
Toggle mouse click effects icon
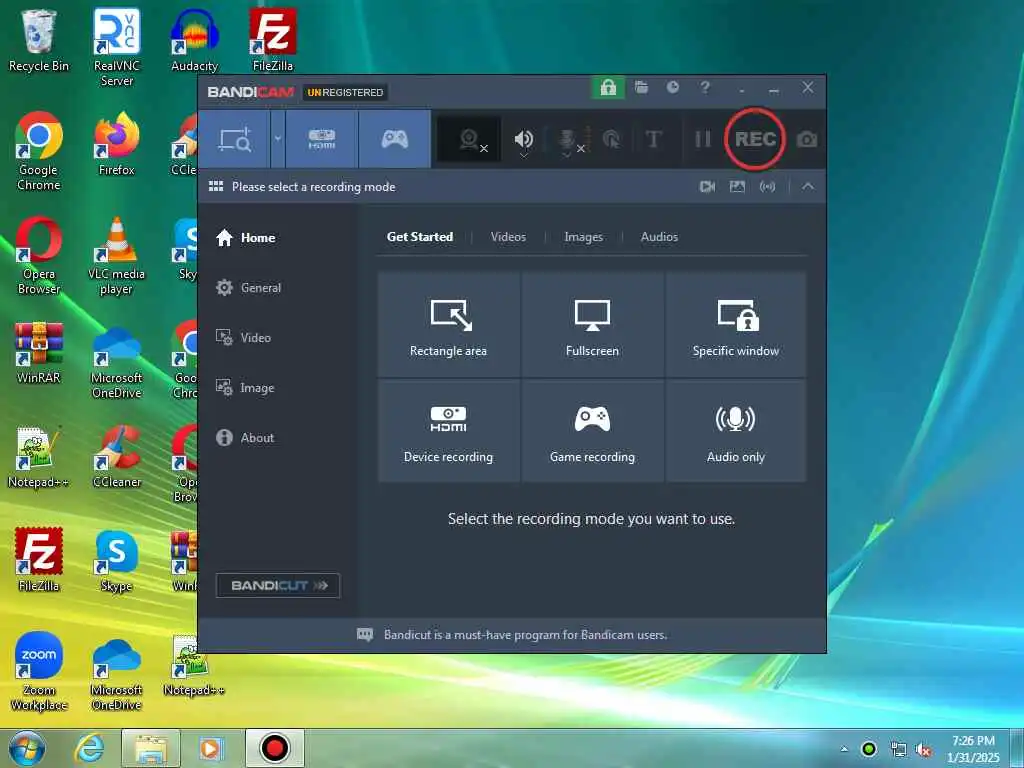611,139
